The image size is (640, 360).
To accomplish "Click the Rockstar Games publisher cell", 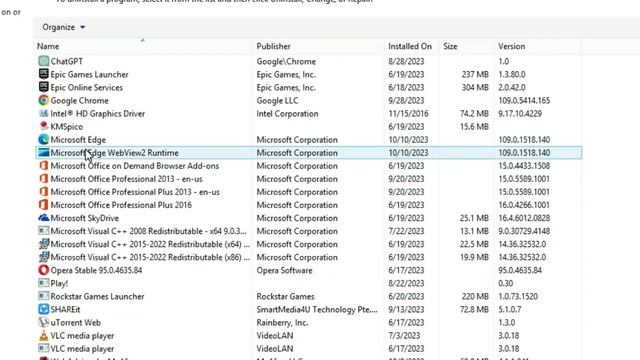I will pyautogui.click(x=285, y=296).
